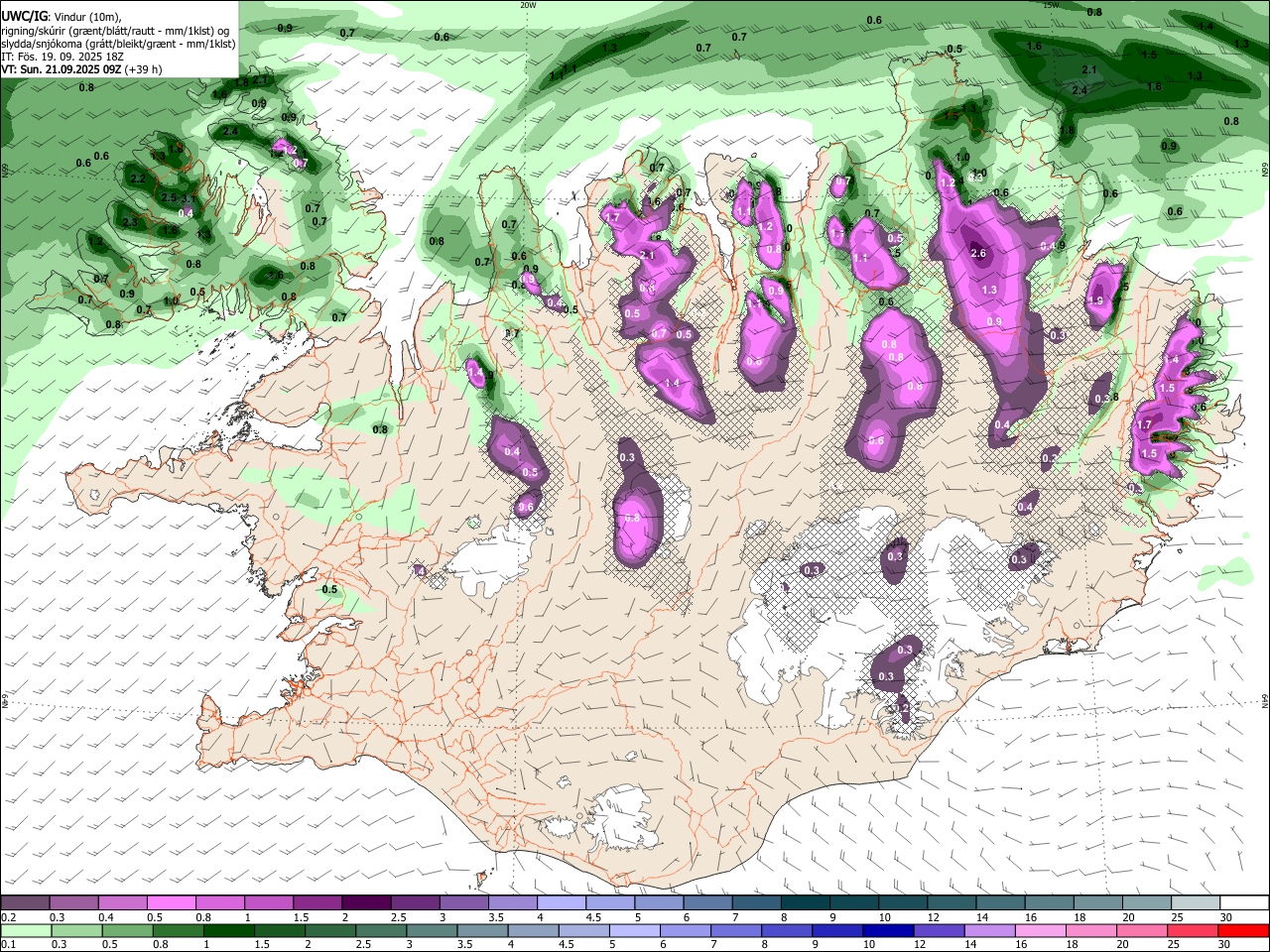The height and width of the screenshot is (952, 1270).
Task: Select the deep navy blue swatch labeled 10, lower scale
Action: (x=887, y=930)
